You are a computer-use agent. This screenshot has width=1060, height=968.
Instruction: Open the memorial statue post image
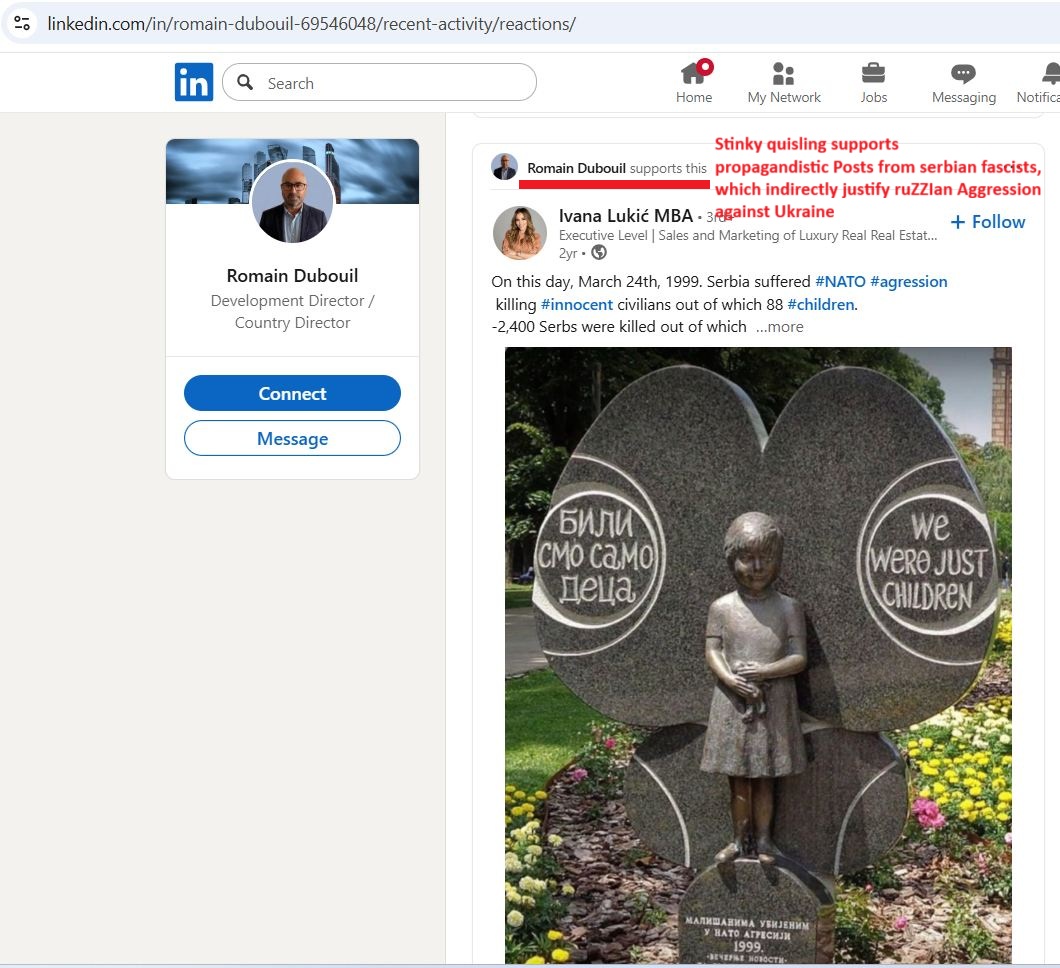click(758, 655)
